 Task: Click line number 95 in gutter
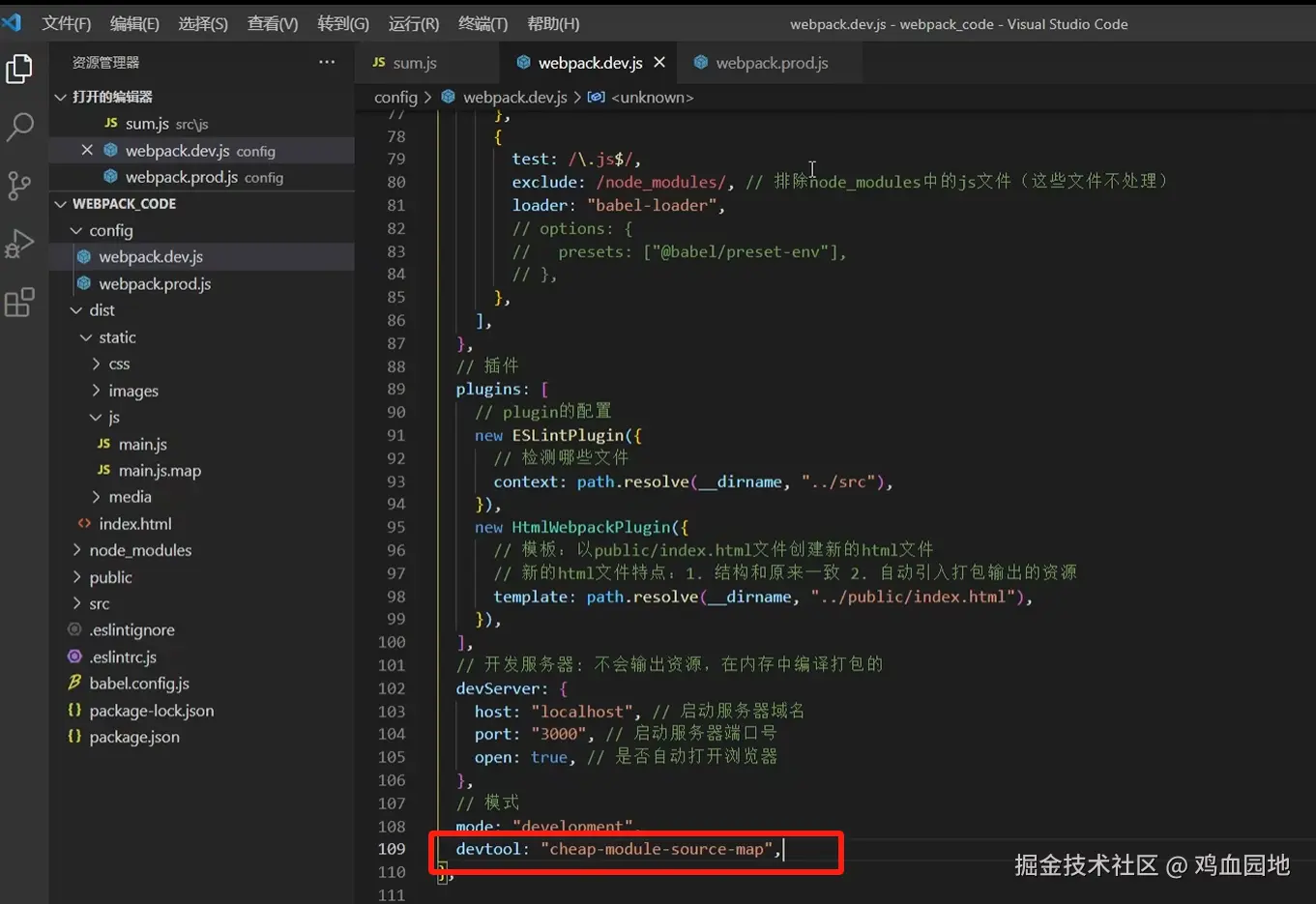coord(396,527)
